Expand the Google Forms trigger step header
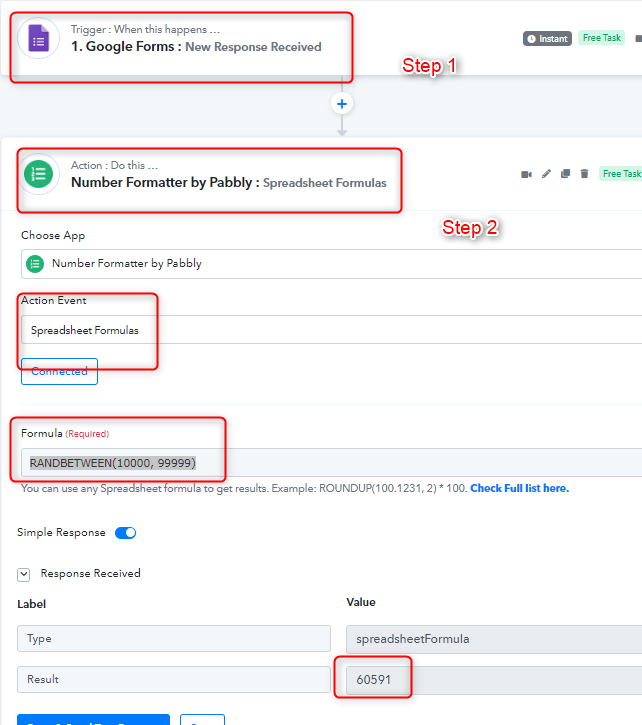 coord(196,47)
